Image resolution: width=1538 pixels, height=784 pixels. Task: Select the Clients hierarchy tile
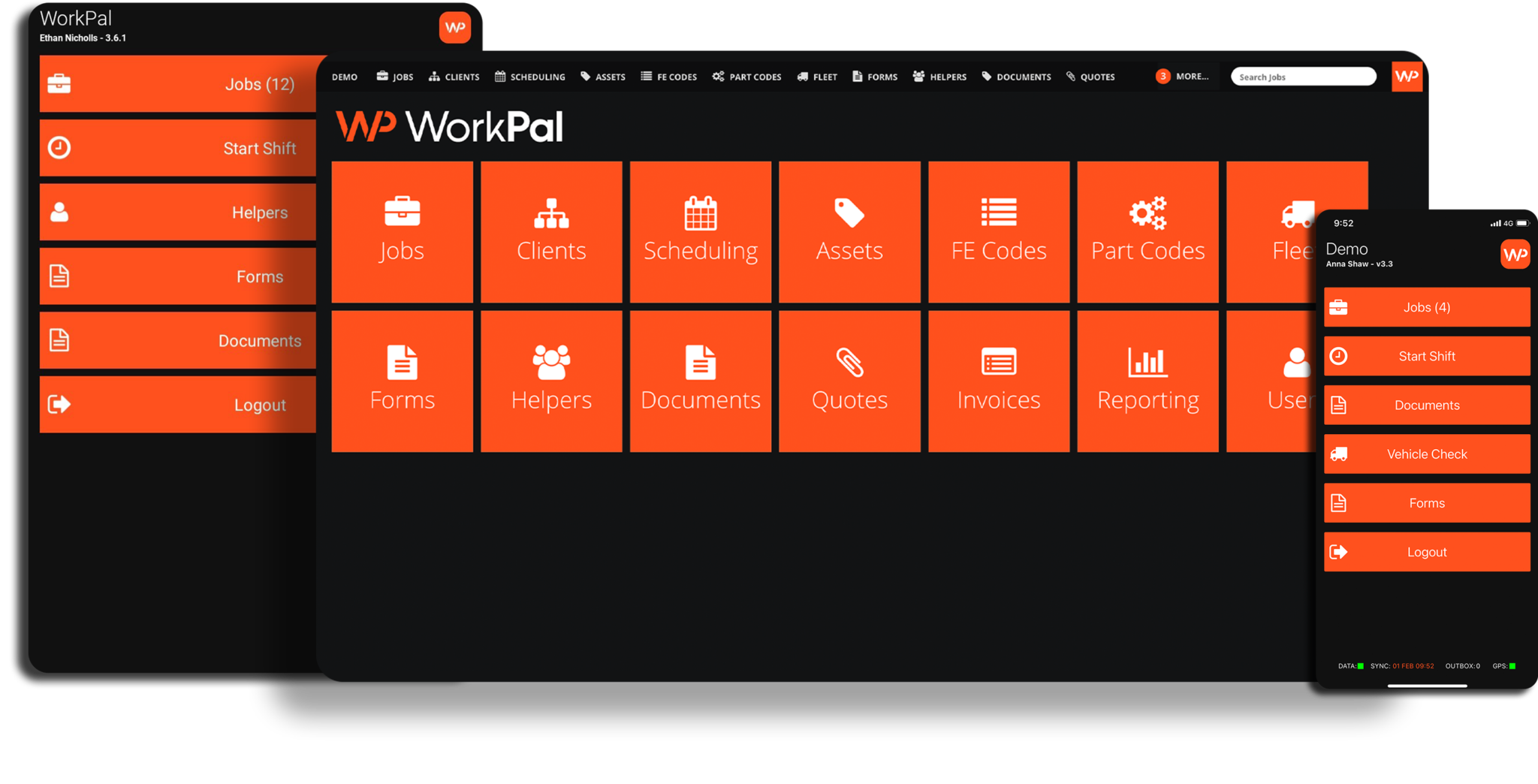pos(550,231)
